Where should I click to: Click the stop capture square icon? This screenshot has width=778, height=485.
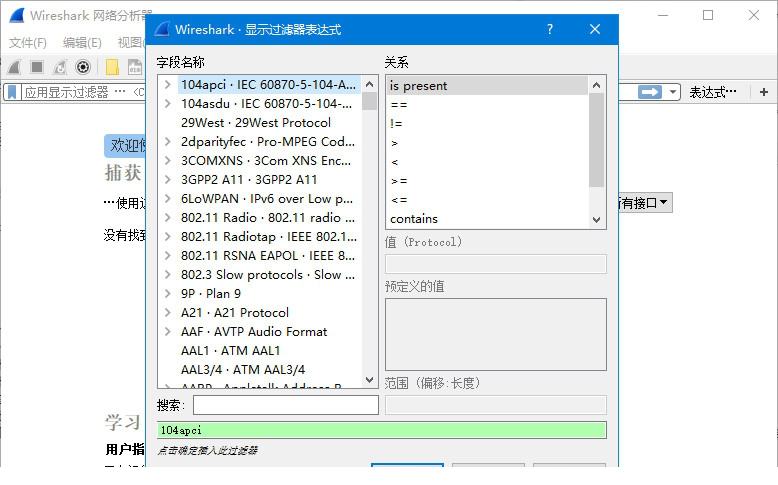click(x=37, y=67)
